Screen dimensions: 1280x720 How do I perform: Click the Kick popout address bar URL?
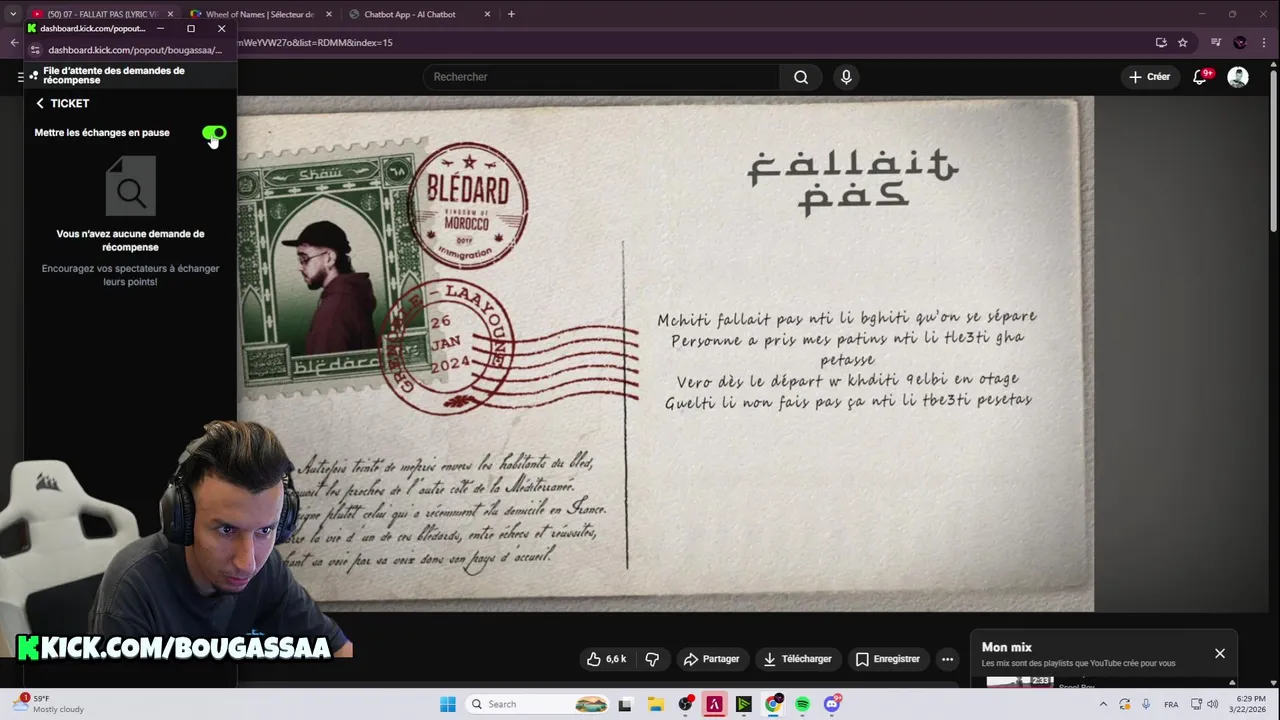coord(134,50)
